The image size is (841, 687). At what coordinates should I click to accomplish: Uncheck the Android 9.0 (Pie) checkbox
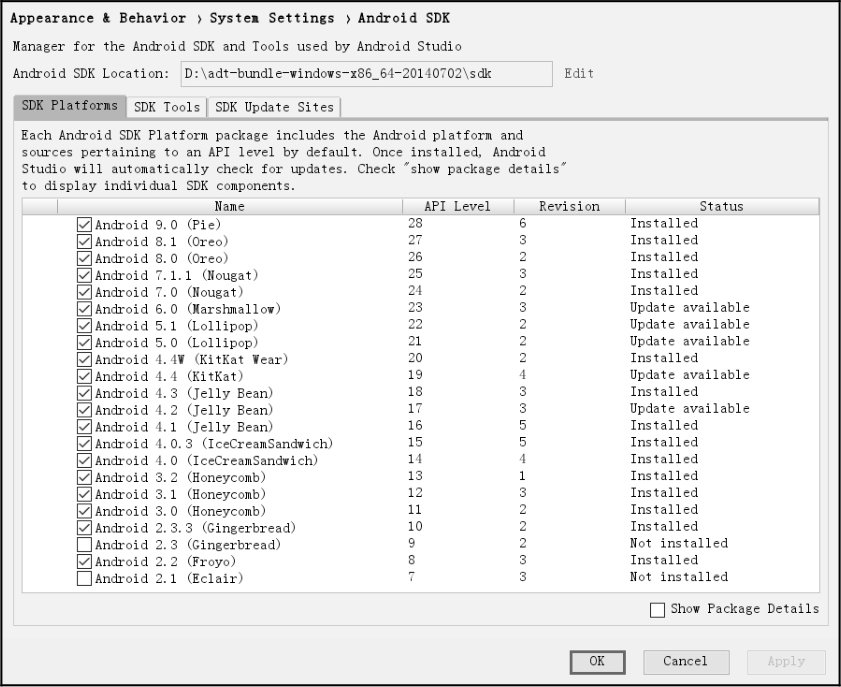click(x=84, y=224)
